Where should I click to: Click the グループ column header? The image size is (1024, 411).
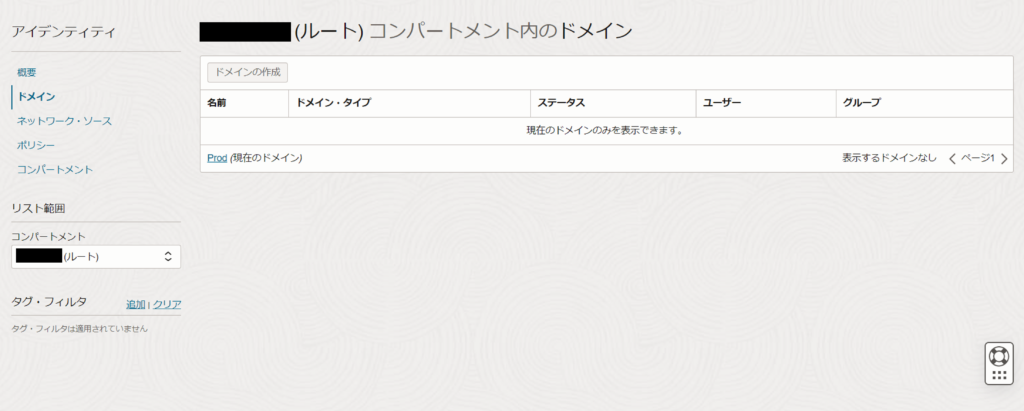(x=862, y=103)
